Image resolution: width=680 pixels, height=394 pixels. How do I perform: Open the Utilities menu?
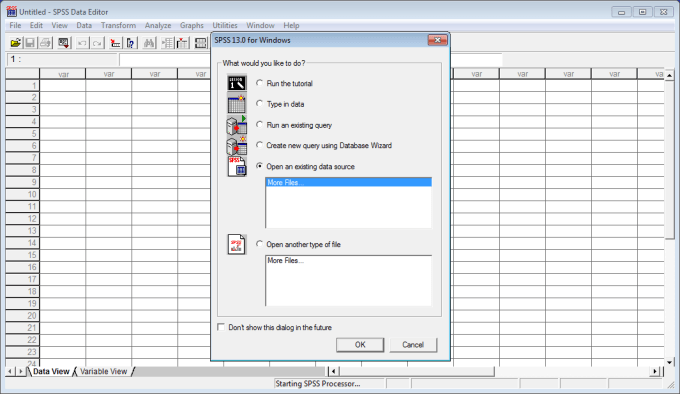tap(225, 25)
